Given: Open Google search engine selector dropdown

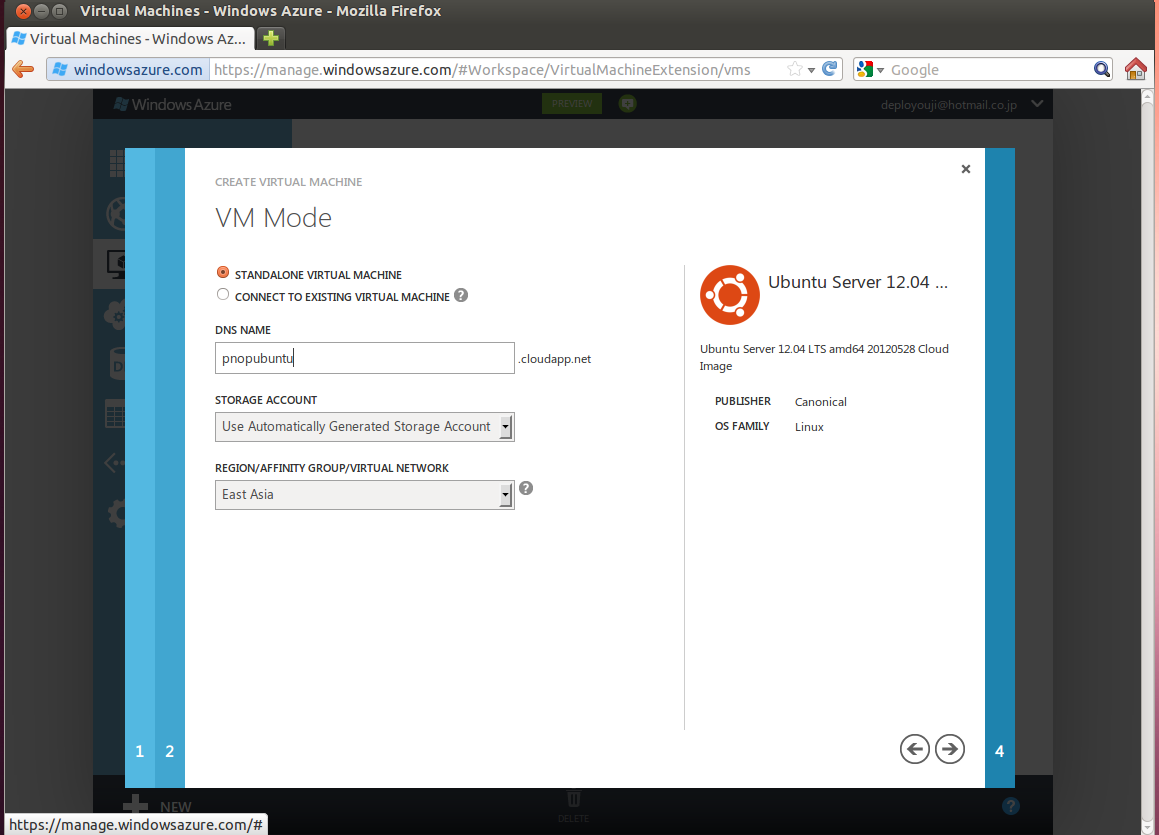Looking at the screenshot, I should (x=870, y=69).
